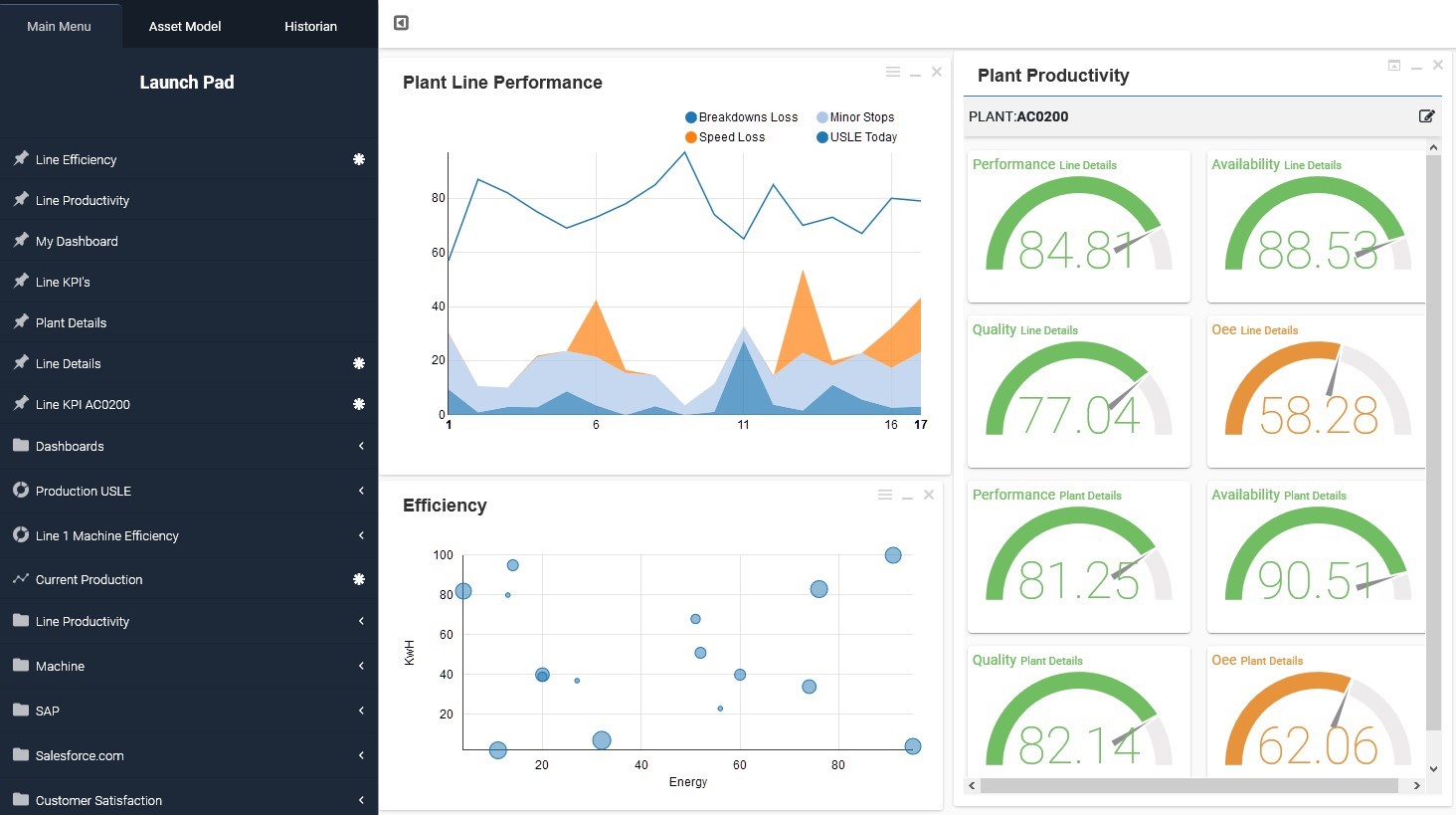The height and width of the screenshot is (815, 1456).
Task: Click the circular icon next to Line 1 Machine Efficiency
Action: [21, 534]
